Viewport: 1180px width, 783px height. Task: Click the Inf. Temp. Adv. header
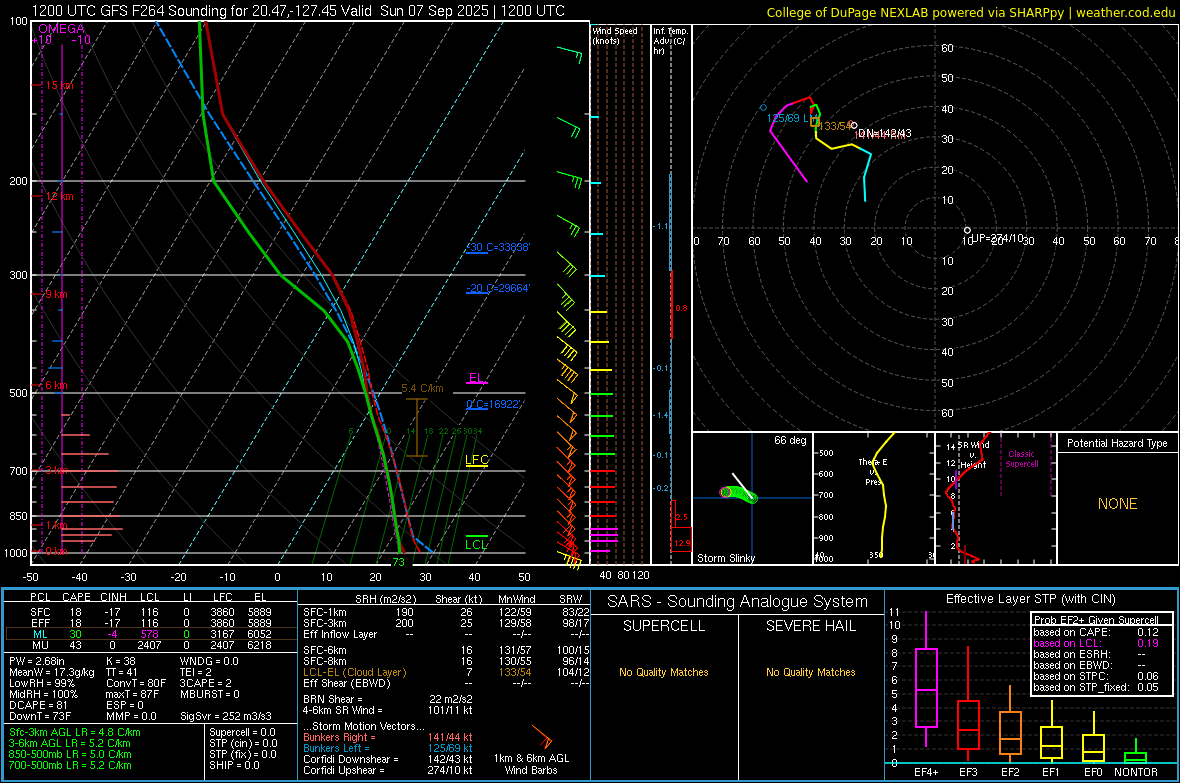click(670, 41)
